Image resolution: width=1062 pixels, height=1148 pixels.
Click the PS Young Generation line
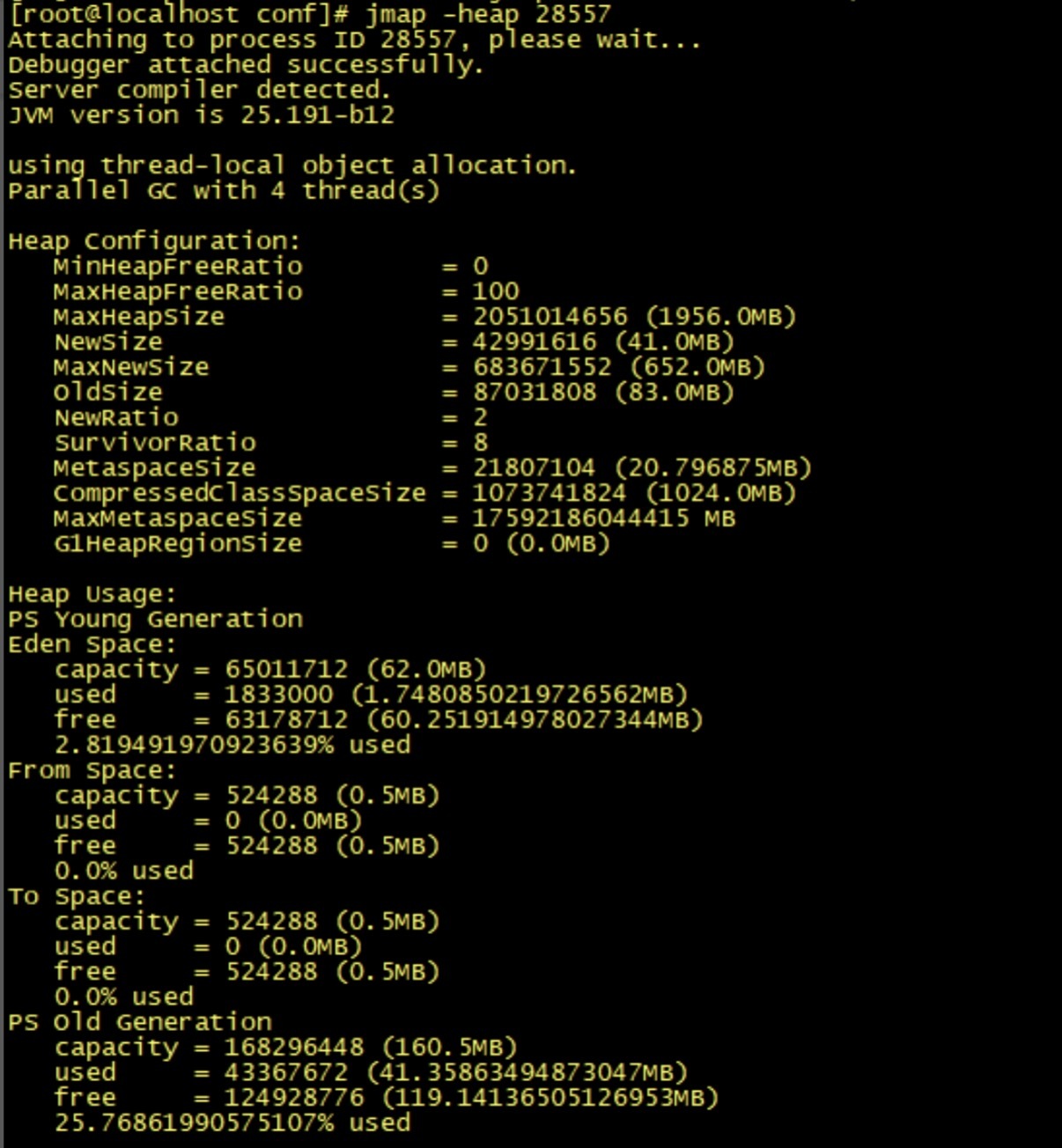coord(155,620)
